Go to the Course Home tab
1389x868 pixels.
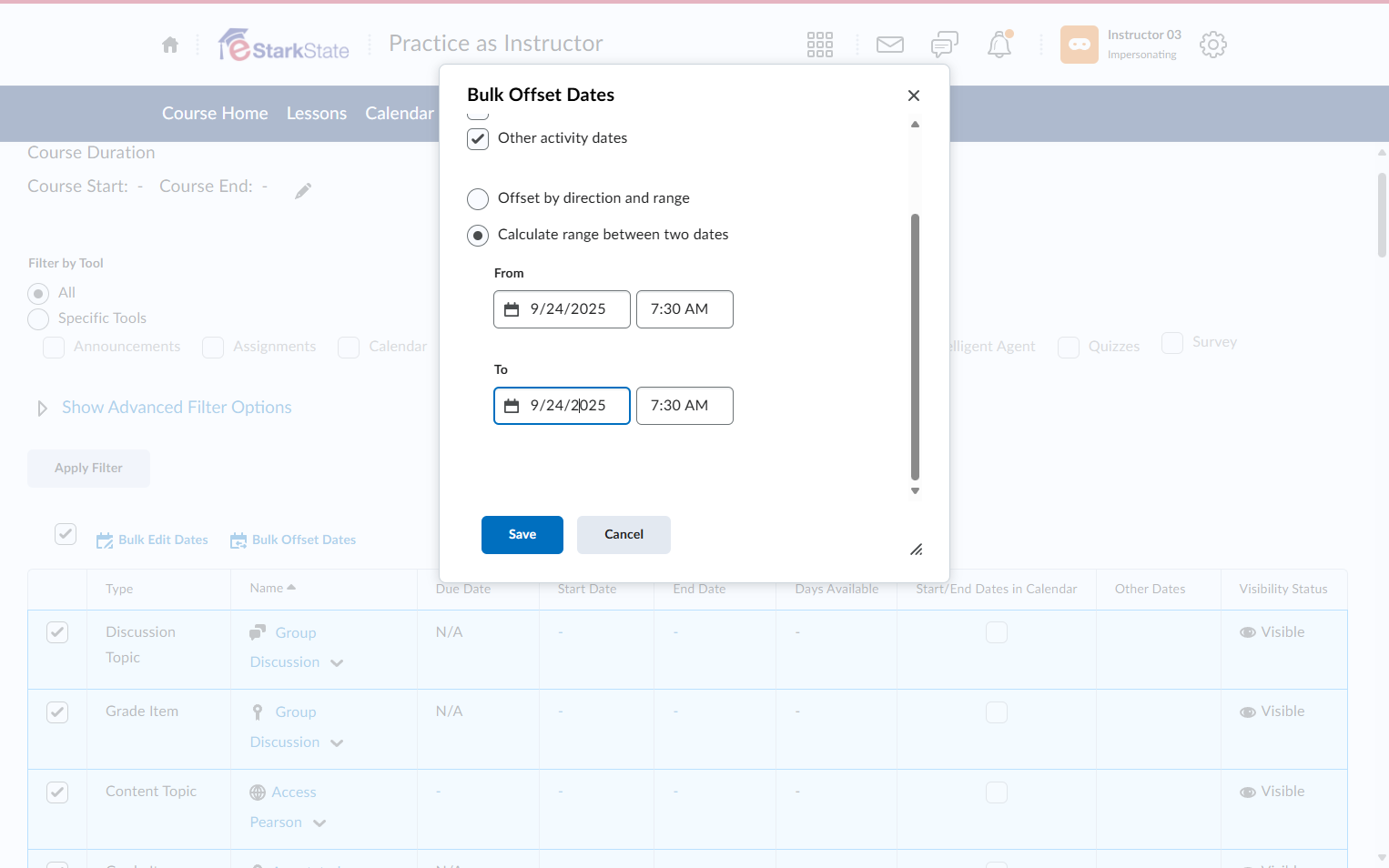point(215,114)
